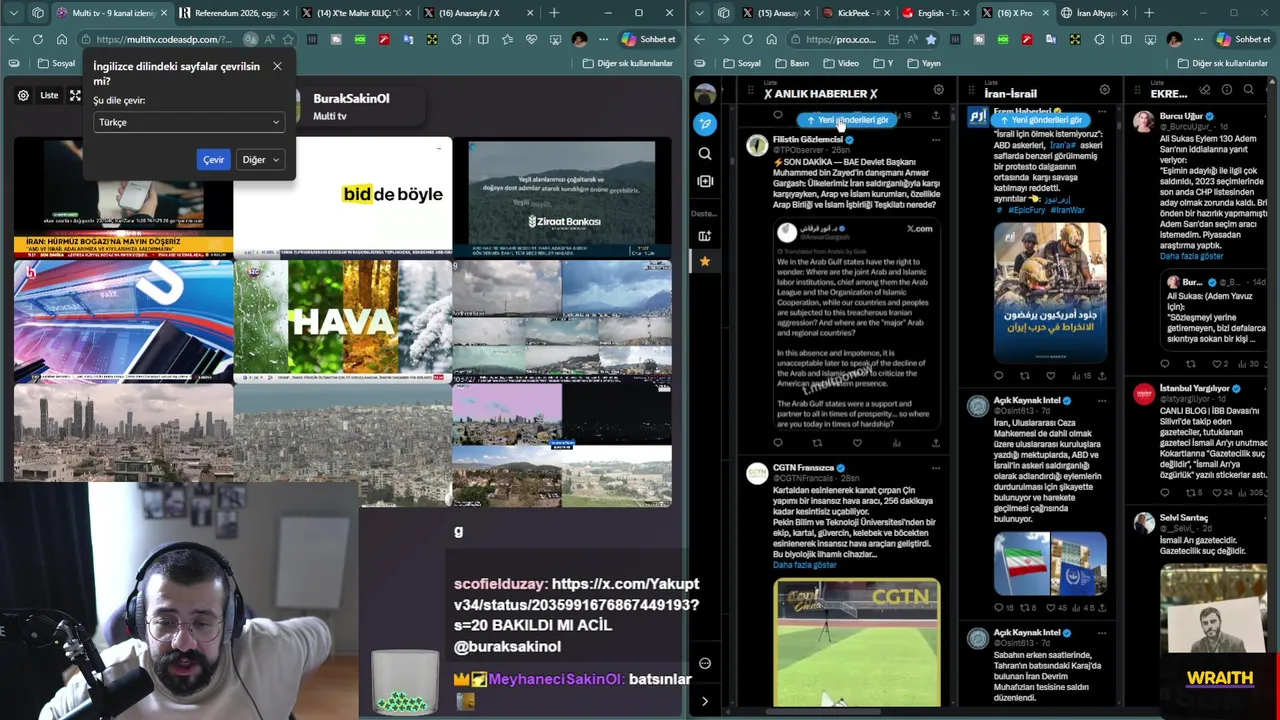Like the Filistin Gözlemcisi post

pos(857,442)
